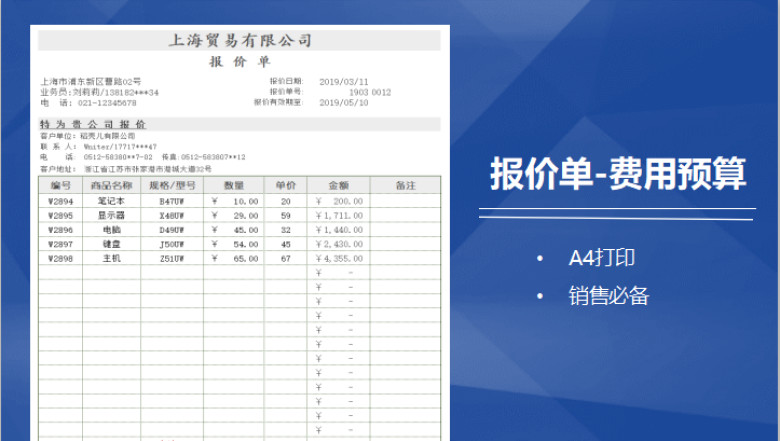The image size is (780, 441).
Task: Select unit price 20 in 笔记本 row
Action: tap(286, 201)
